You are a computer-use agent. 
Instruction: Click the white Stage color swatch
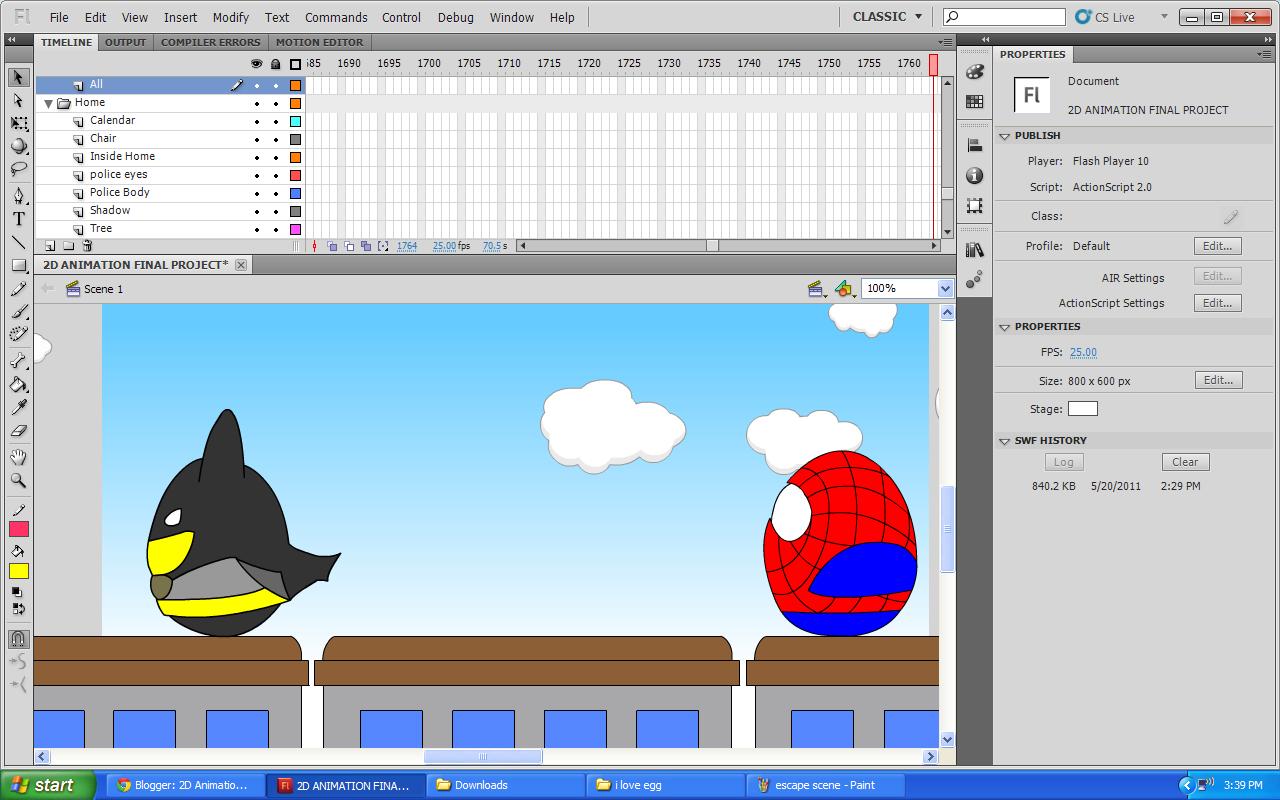pos(1082,409)
